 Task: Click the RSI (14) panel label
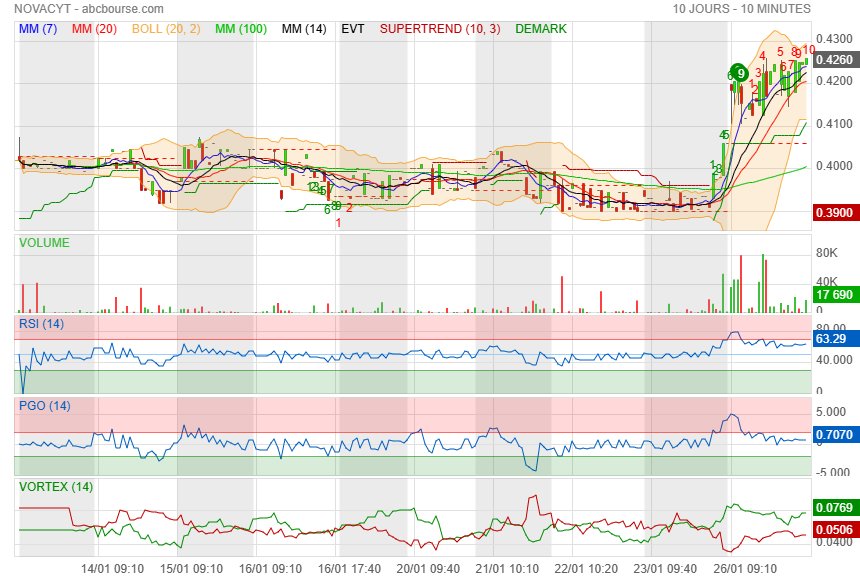pyautogui.click(x=41, y=323)
